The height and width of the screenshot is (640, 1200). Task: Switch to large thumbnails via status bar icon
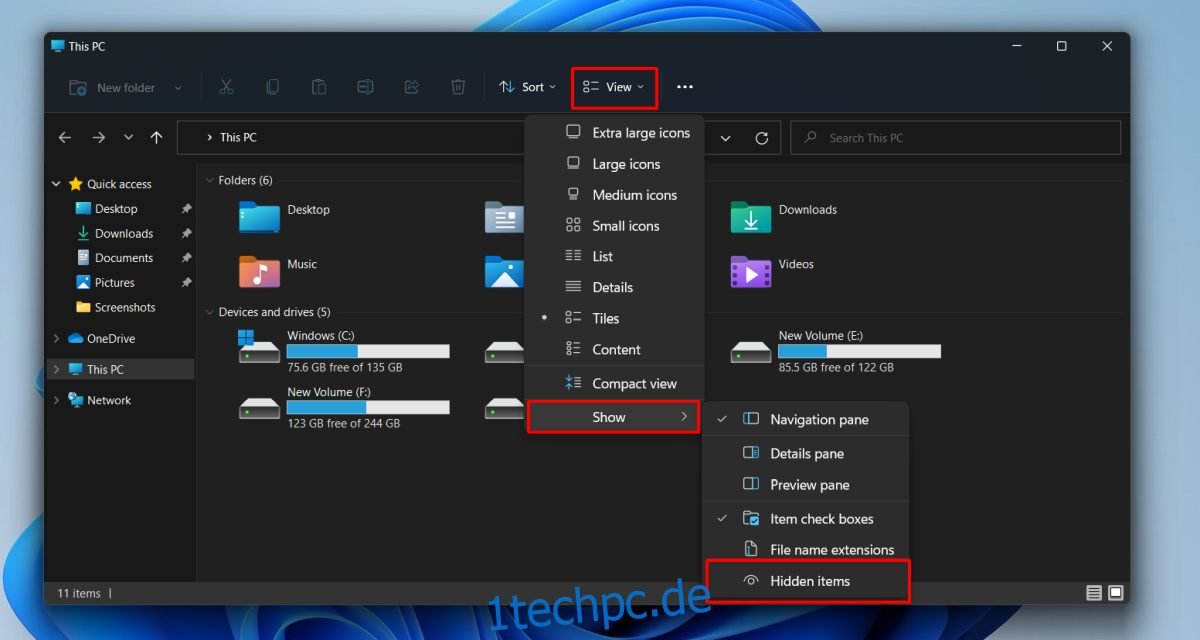coord(1115,593)
